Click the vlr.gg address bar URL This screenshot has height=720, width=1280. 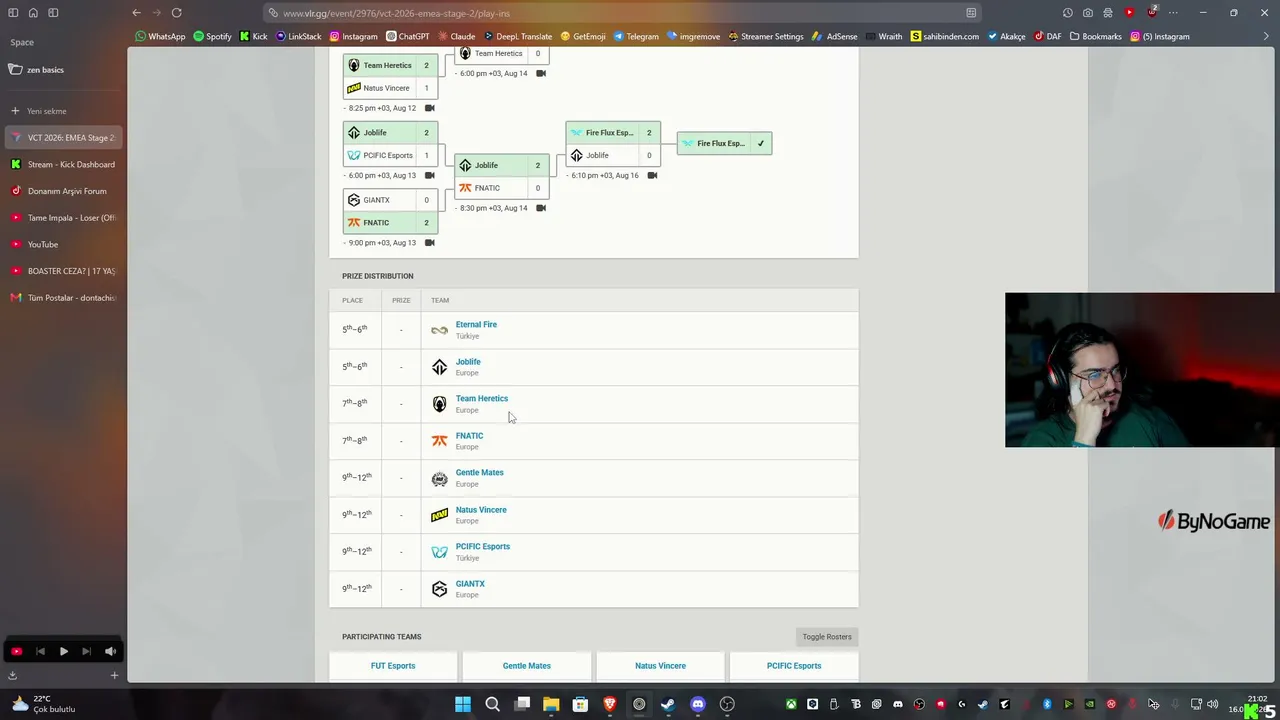[396, 13]
